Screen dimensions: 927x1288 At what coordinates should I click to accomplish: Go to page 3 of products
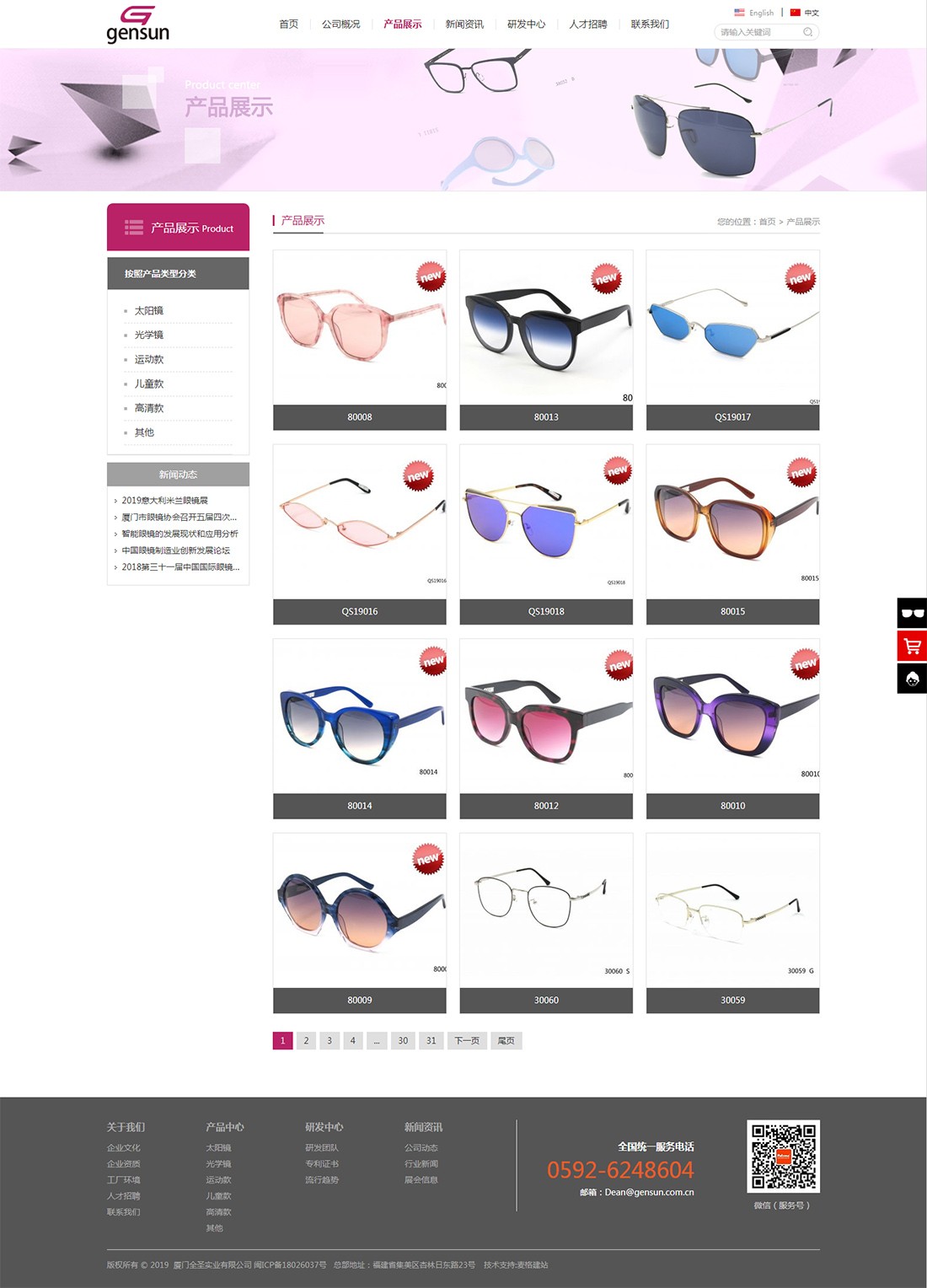330,1041
